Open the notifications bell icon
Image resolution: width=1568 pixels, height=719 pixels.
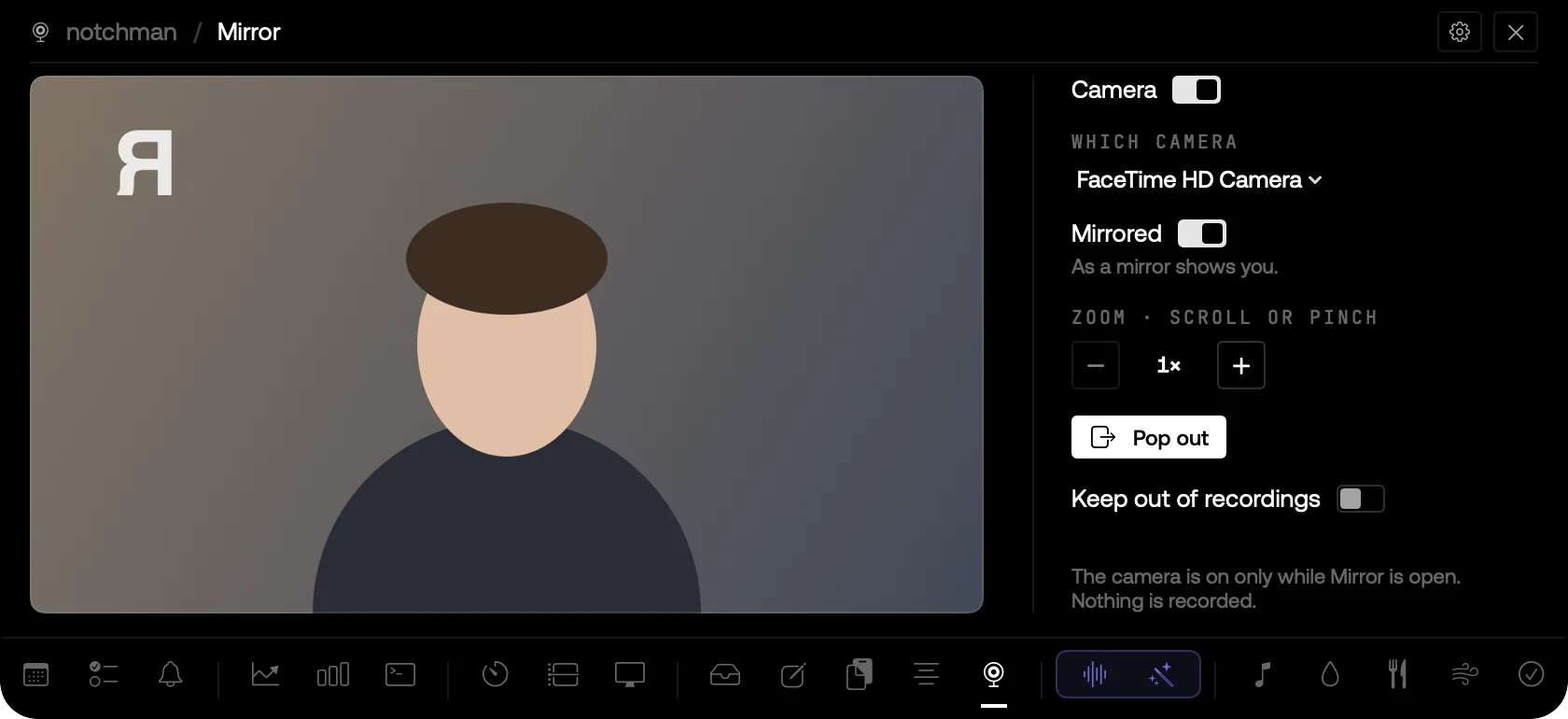171,674
